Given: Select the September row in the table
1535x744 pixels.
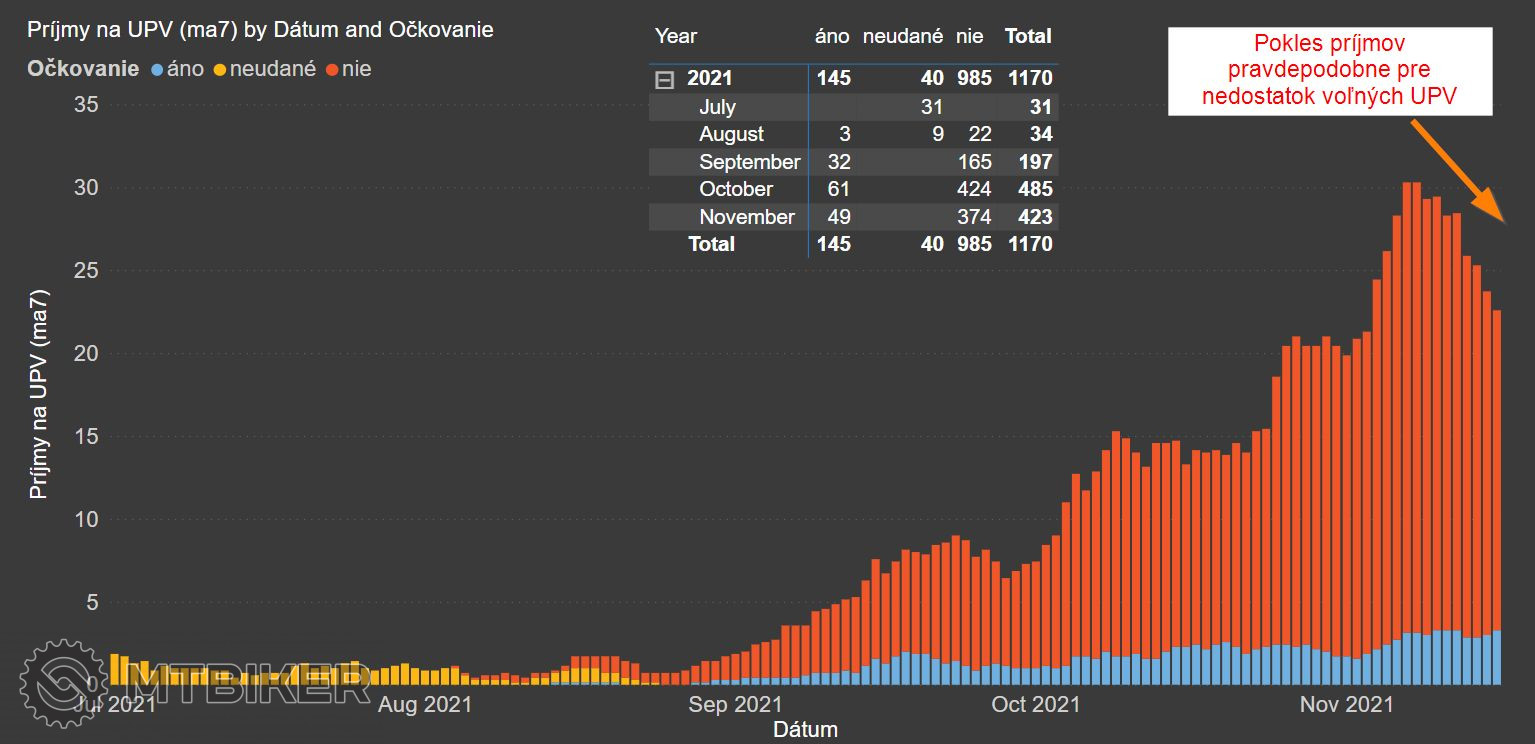Looking at the screenshot, I should (x=749, y=162).
